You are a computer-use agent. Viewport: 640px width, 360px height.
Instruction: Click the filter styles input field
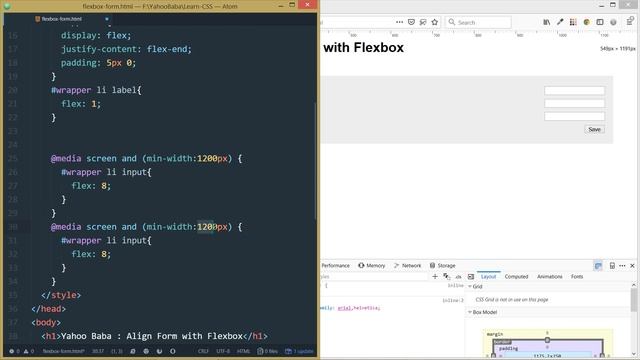click(x=373, y=276)
